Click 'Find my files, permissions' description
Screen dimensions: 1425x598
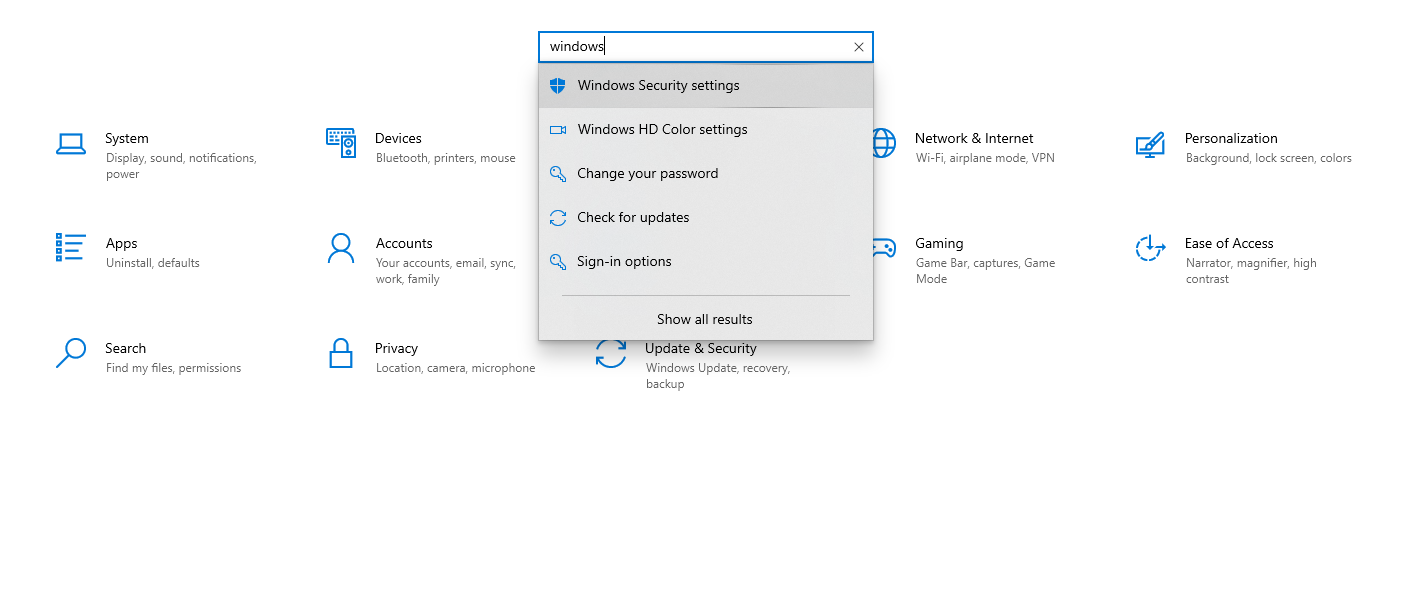click(174, 369)
